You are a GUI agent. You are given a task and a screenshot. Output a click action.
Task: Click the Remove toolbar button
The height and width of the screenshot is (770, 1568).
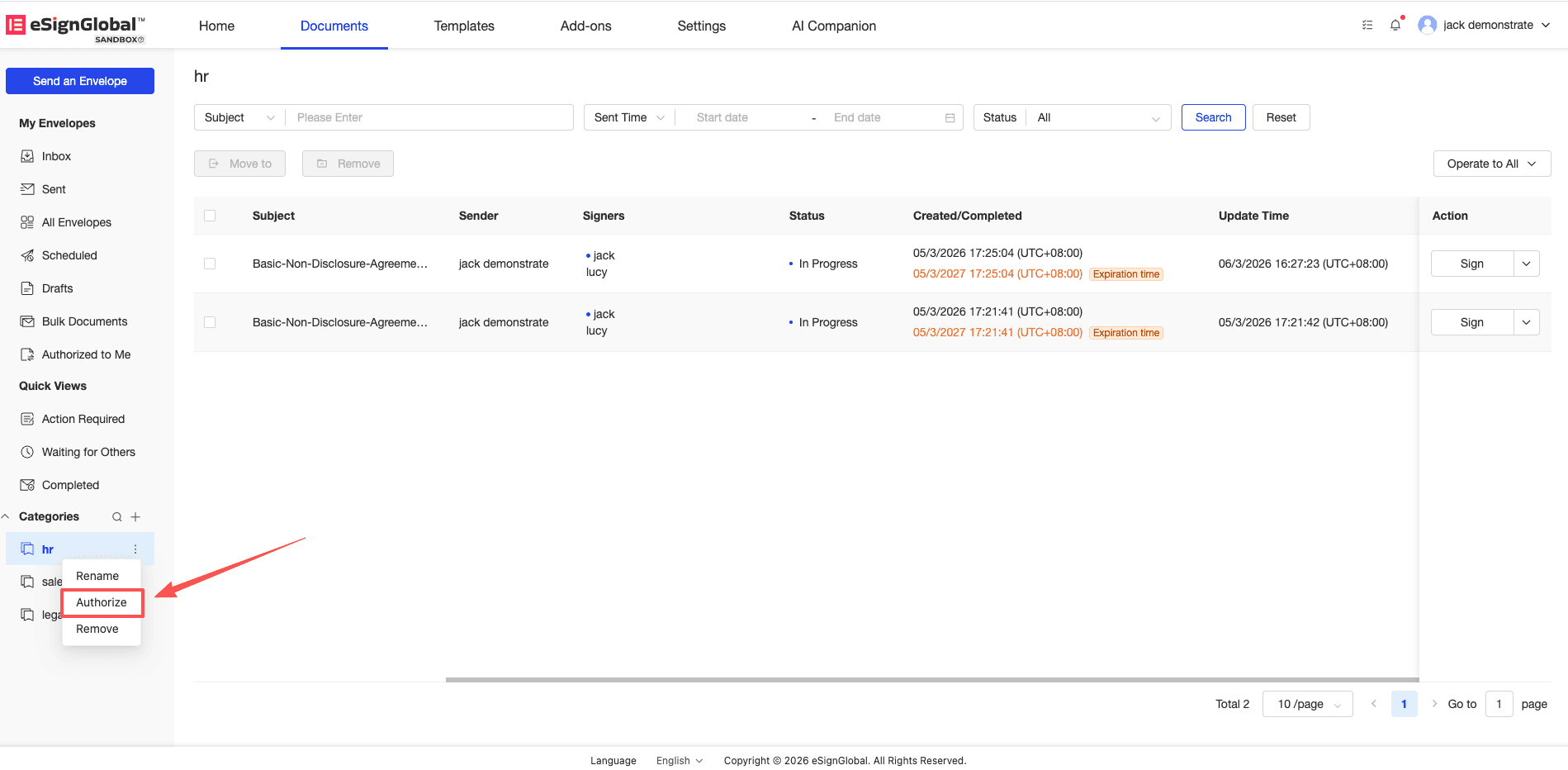click(x=348, y=164)
